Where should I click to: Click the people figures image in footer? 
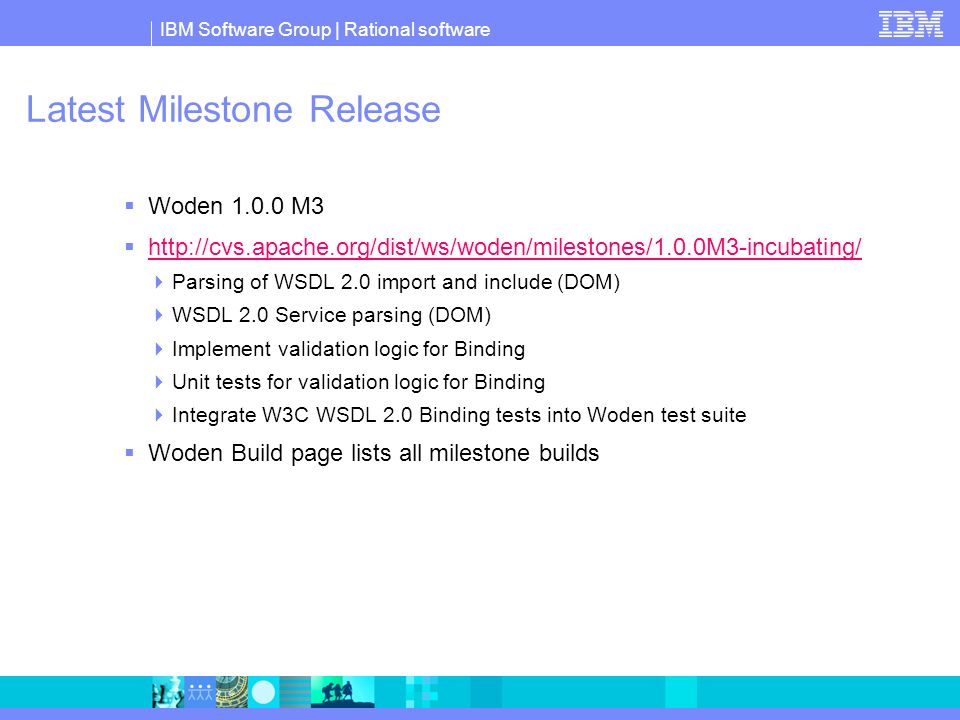click(200, 692)
